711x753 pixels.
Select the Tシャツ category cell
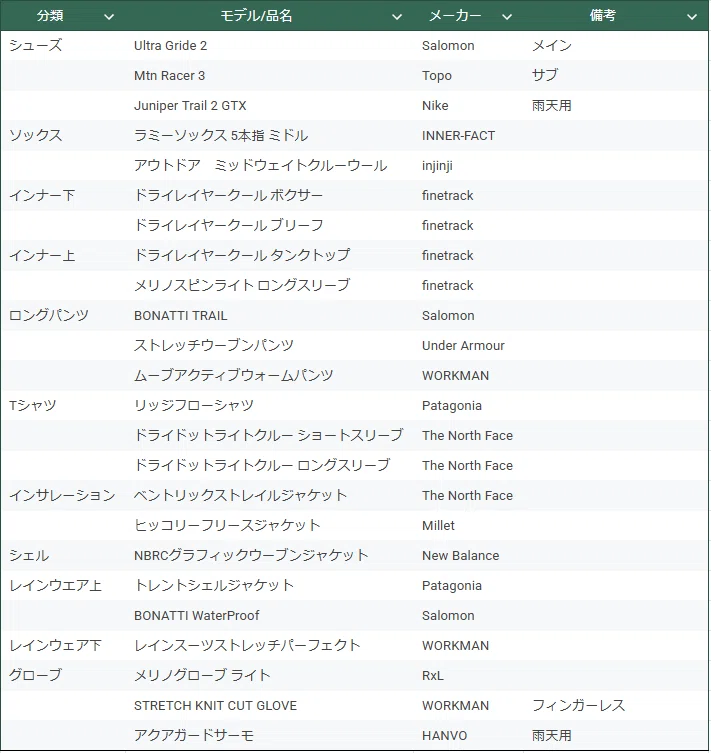pos(33,405)
